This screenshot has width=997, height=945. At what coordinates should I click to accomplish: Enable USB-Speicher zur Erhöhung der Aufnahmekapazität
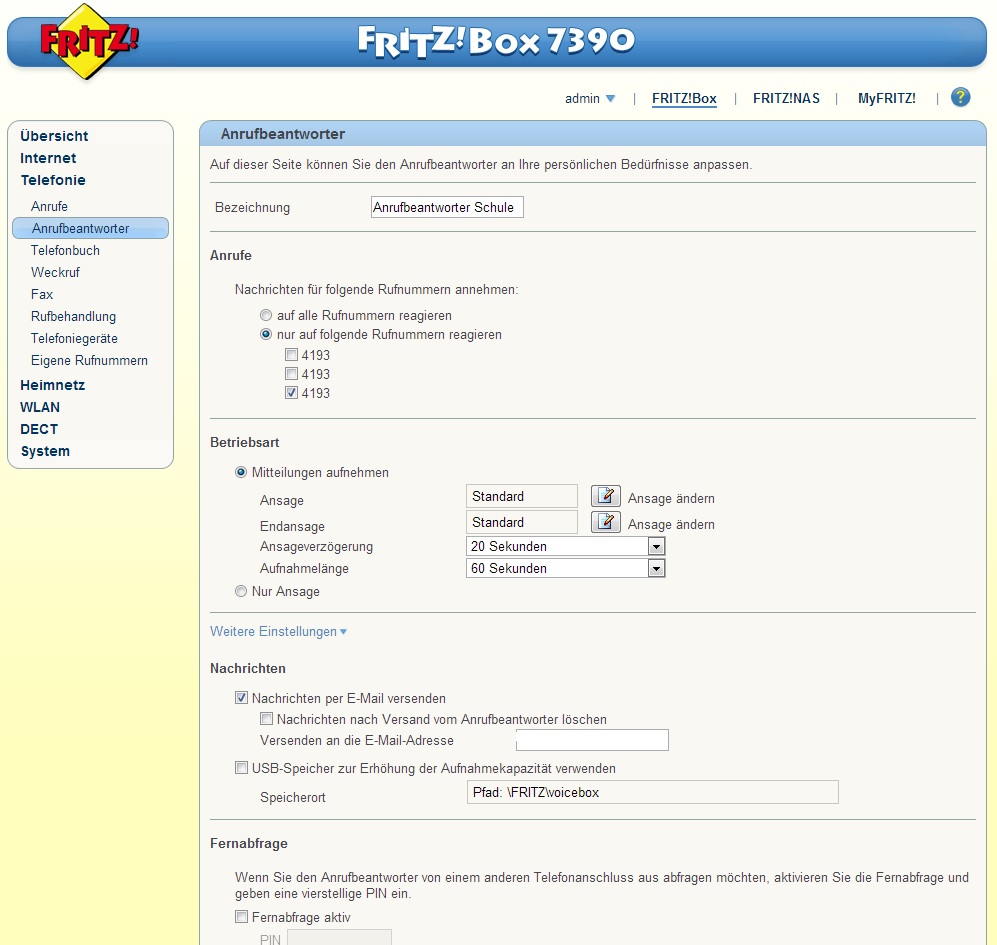click(x=241, y=768)
